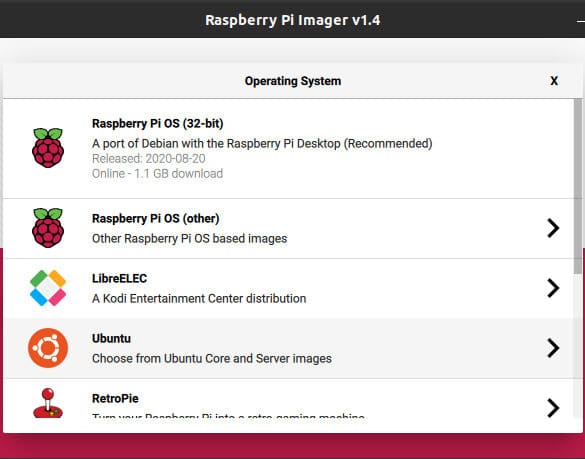The height and width of the screenshot is (459, 585).
Task: Click 'Choose from Ubuntu Core and Server images' description
Action: (x=212, y=359)
